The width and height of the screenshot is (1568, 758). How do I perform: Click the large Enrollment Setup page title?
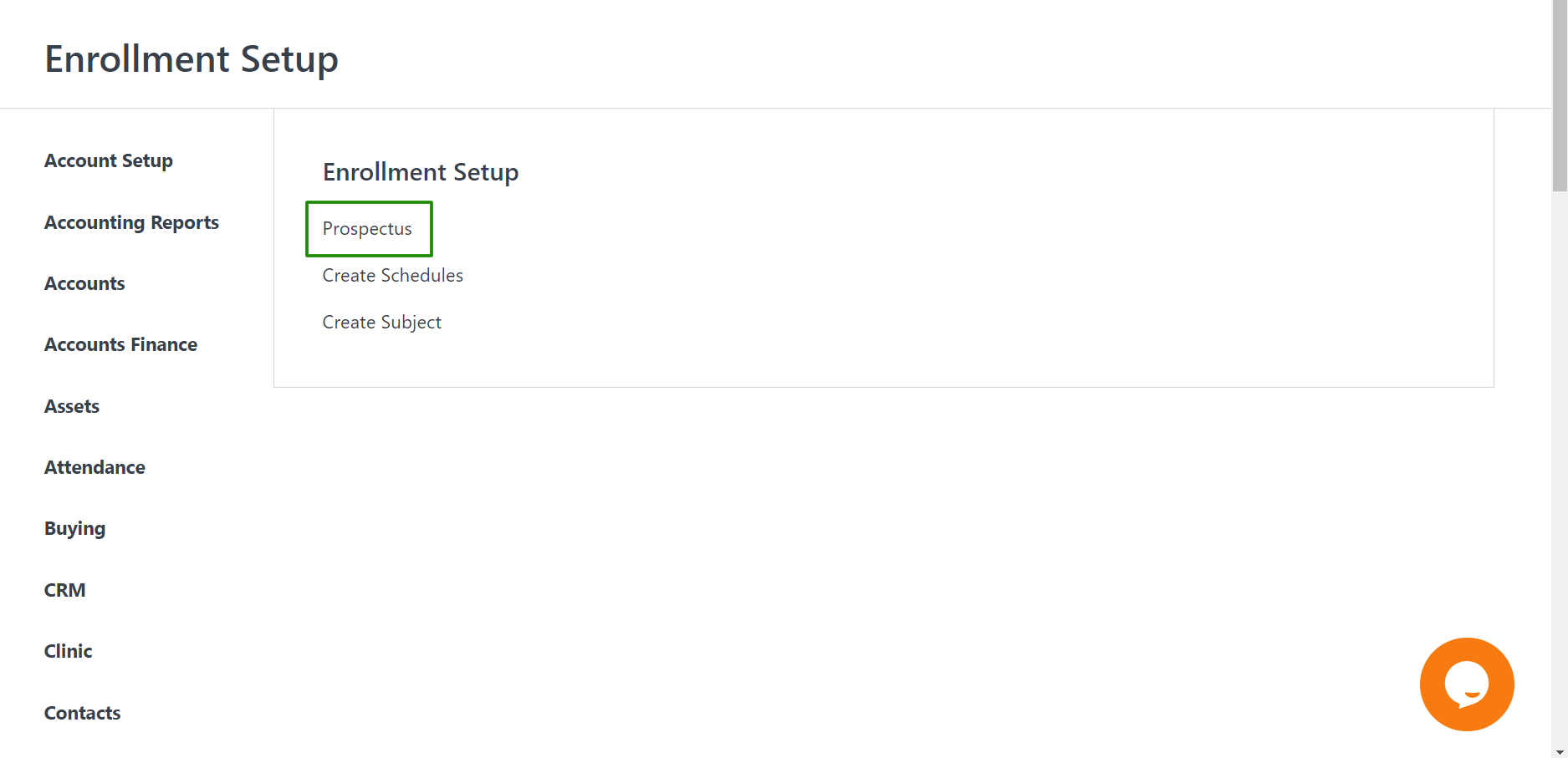point(192,59)
